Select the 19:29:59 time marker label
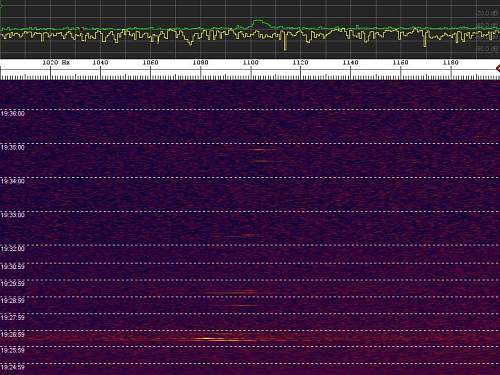 click(x=13, y=284)
